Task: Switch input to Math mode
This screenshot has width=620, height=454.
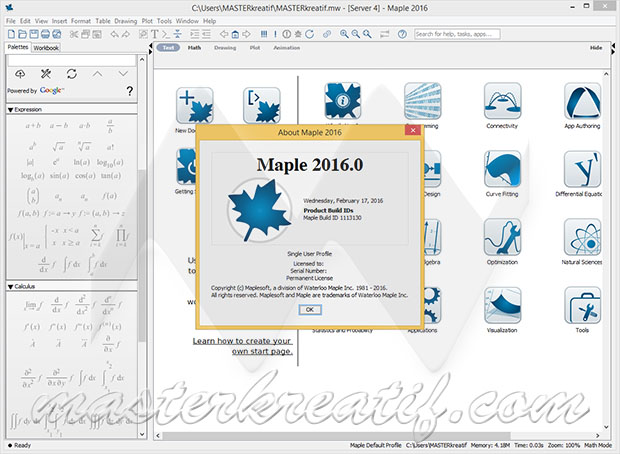Action: click(194, 47)
